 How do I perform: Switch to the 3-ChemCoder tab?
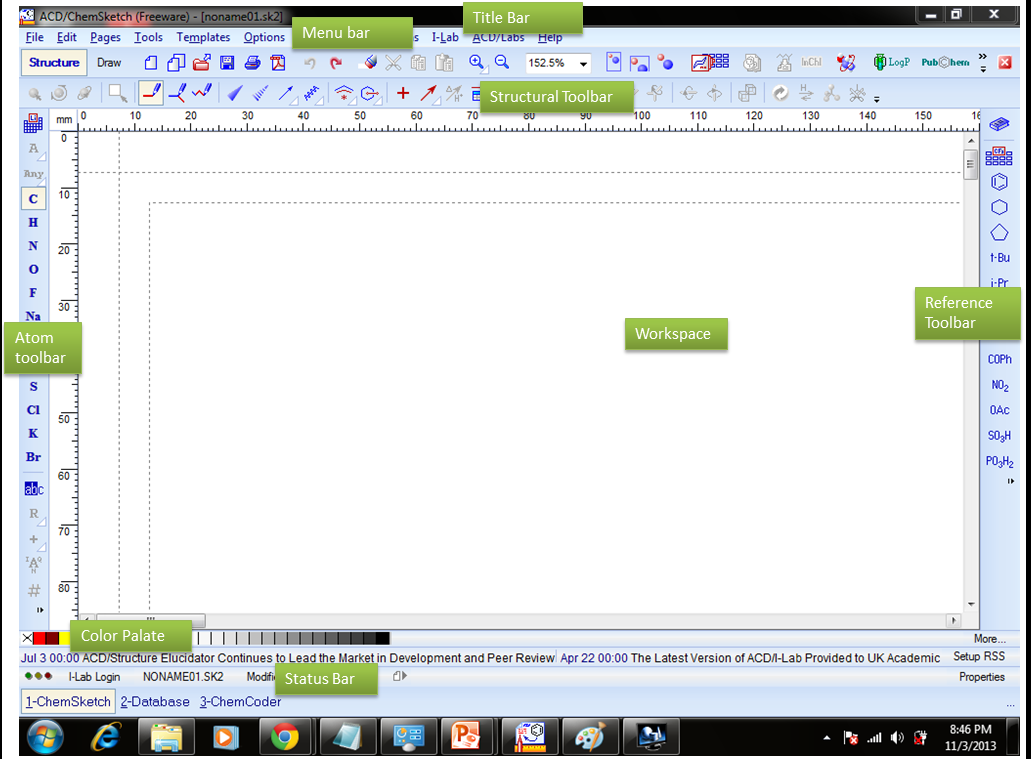[x=240, y=702]
